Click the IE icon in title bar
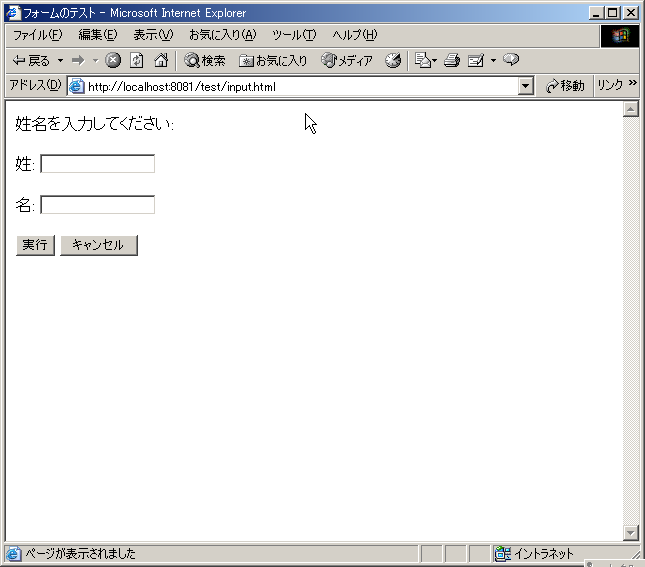 pos(13,13)
